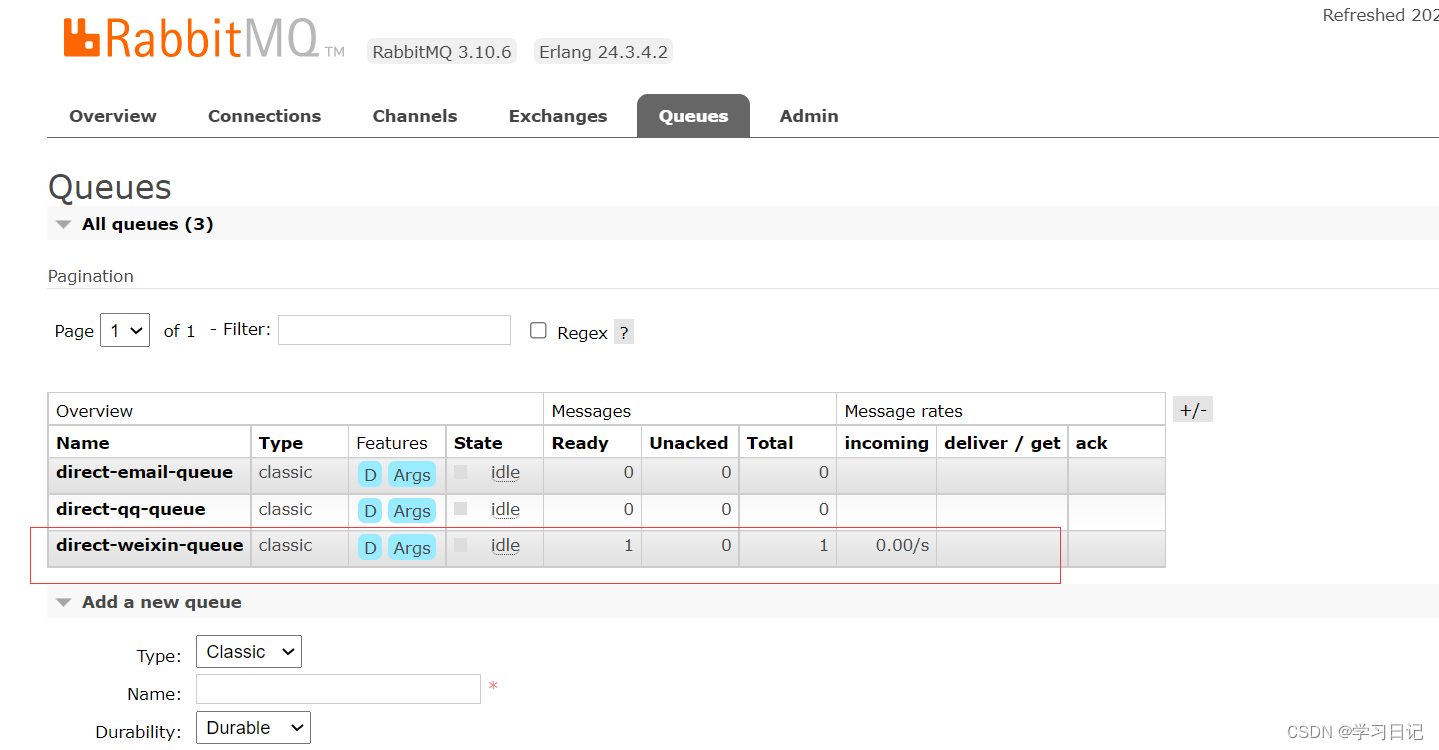Click the D badge of direct-weixin-queue
This screenshot has height=750, width=1439.
point(370,548)
